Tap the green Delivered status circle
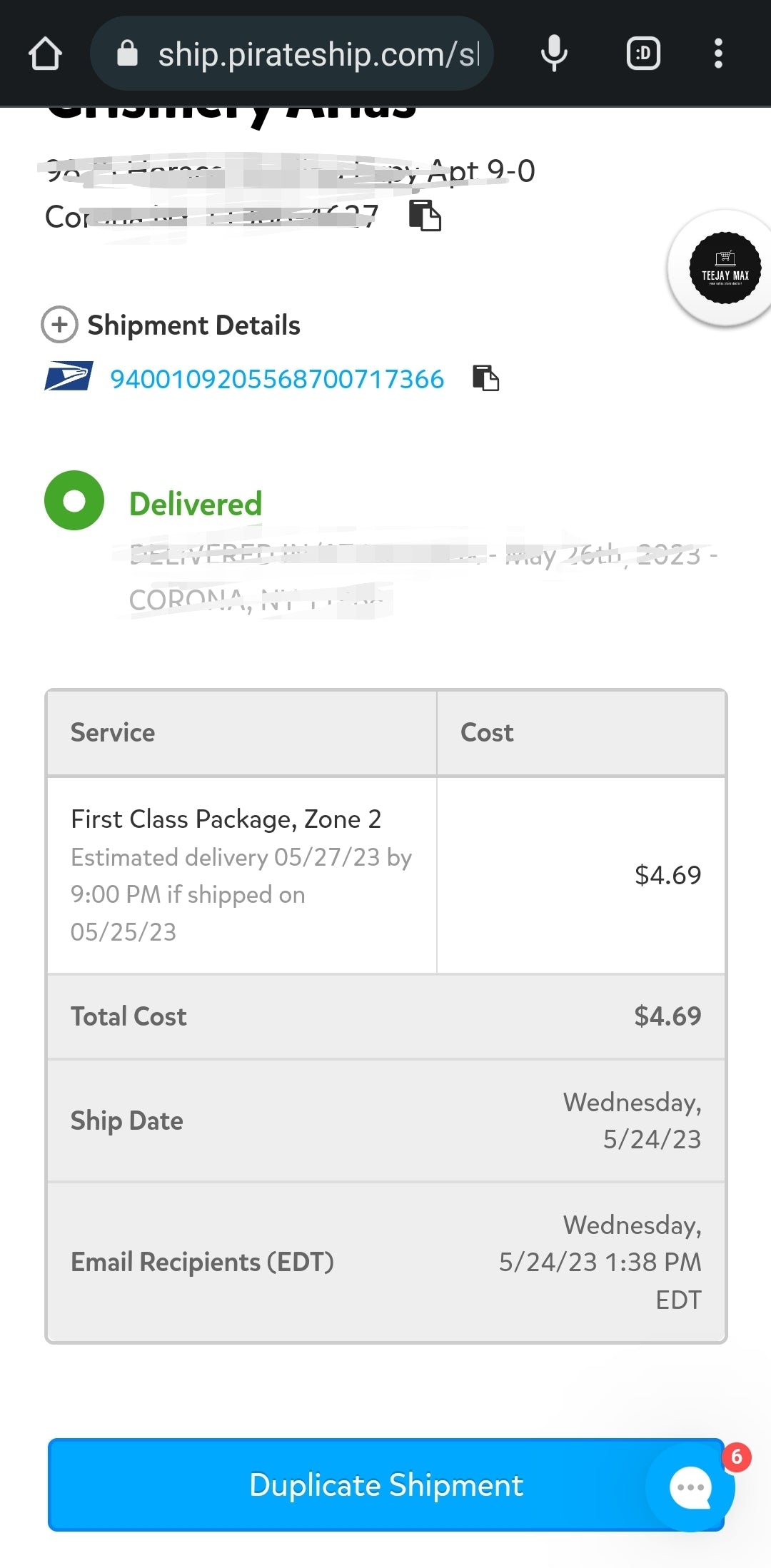771x1568 pixels. [74, 500]
